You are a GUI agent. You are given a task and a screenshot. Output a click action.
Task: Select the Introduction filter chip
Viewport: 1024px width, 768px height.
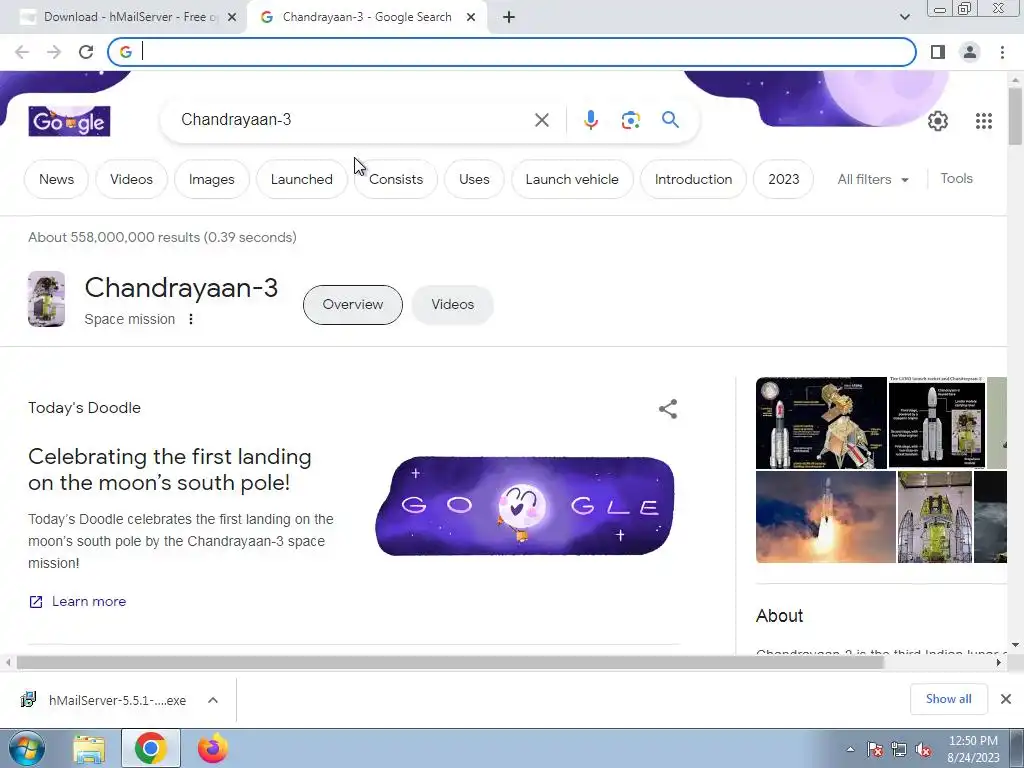694,179
